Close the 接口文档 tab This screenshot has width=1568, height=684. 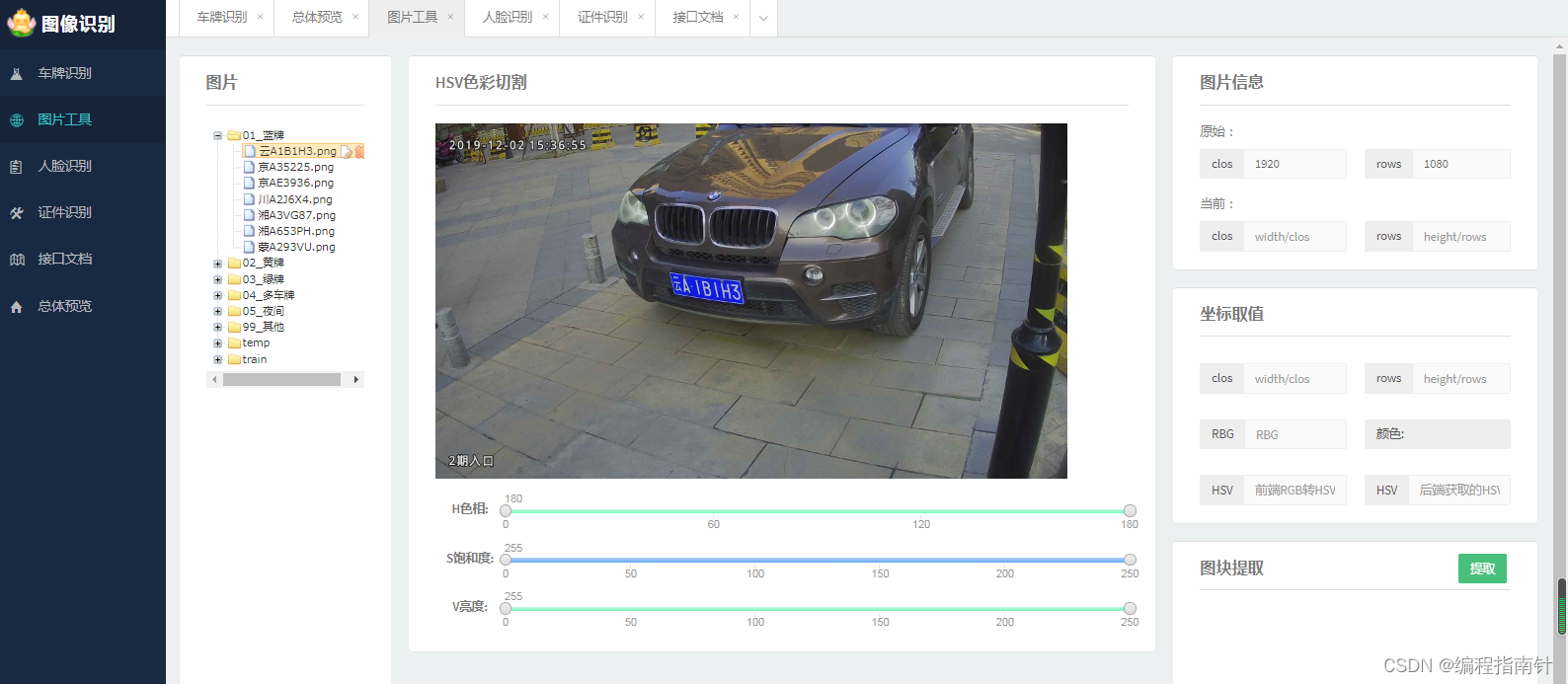[736, 17]
